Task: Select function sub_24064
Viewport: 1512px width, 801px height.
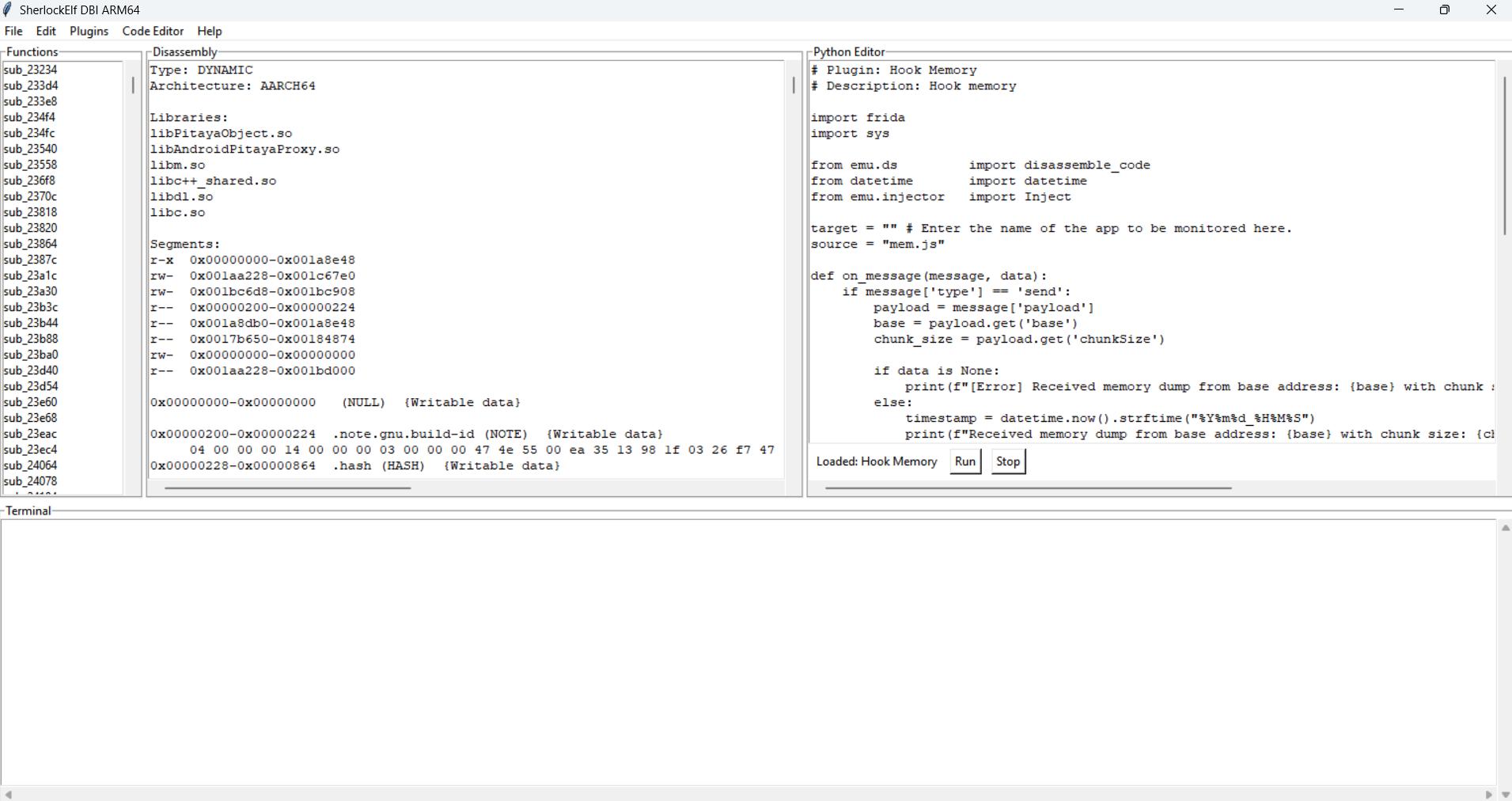Action: (30, 465)
